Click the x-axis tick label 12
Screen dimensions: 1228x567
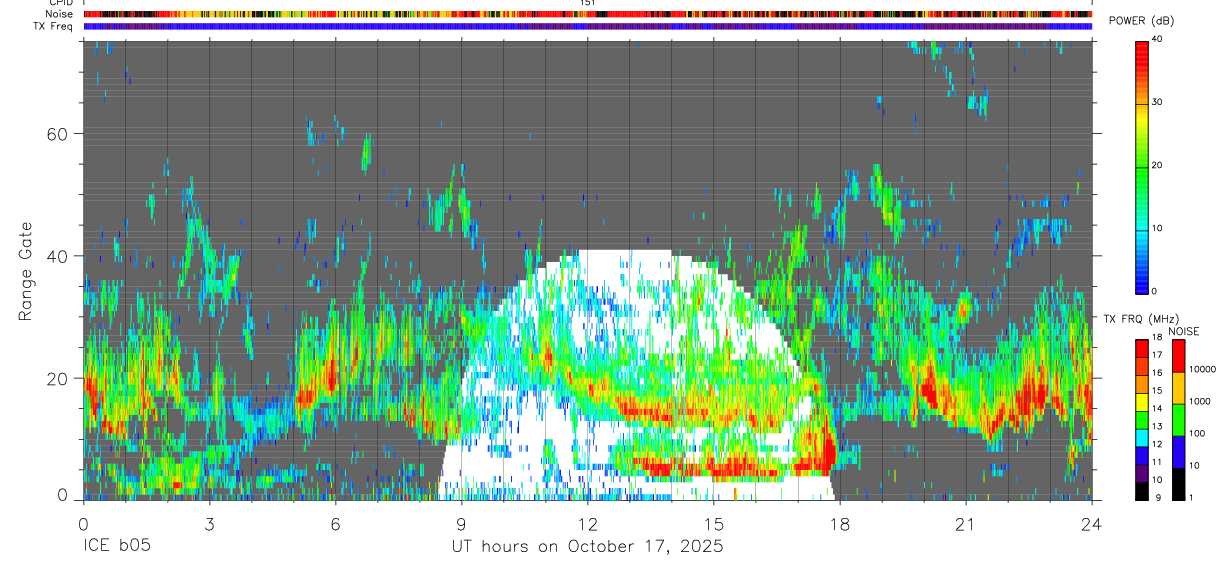point(587,524)
